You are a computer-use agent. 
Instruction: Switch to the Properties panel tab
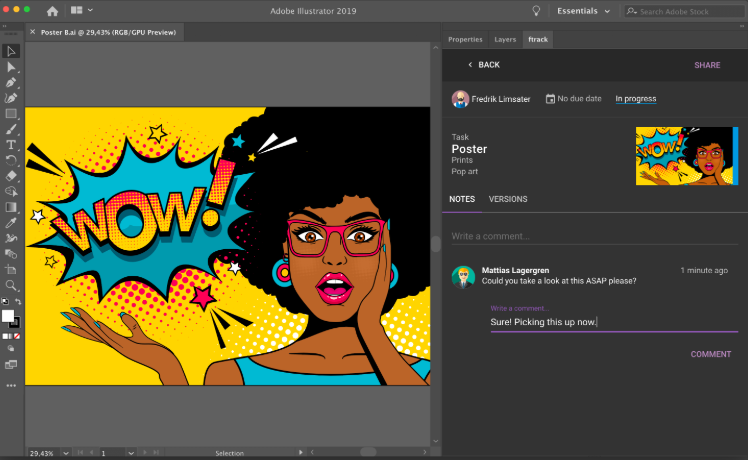[465, 40]
